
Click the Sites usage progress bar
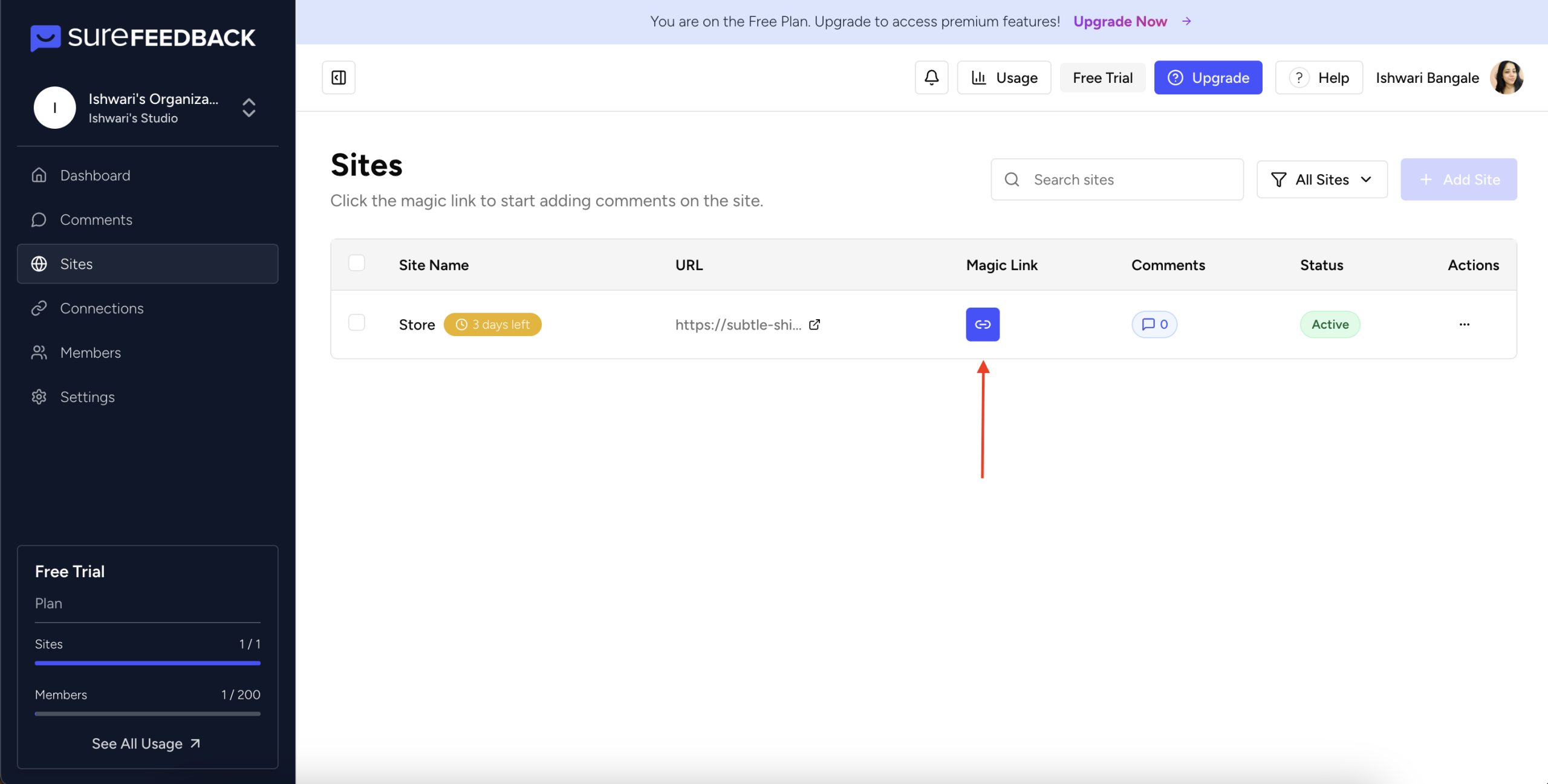[x=148, y=663]
